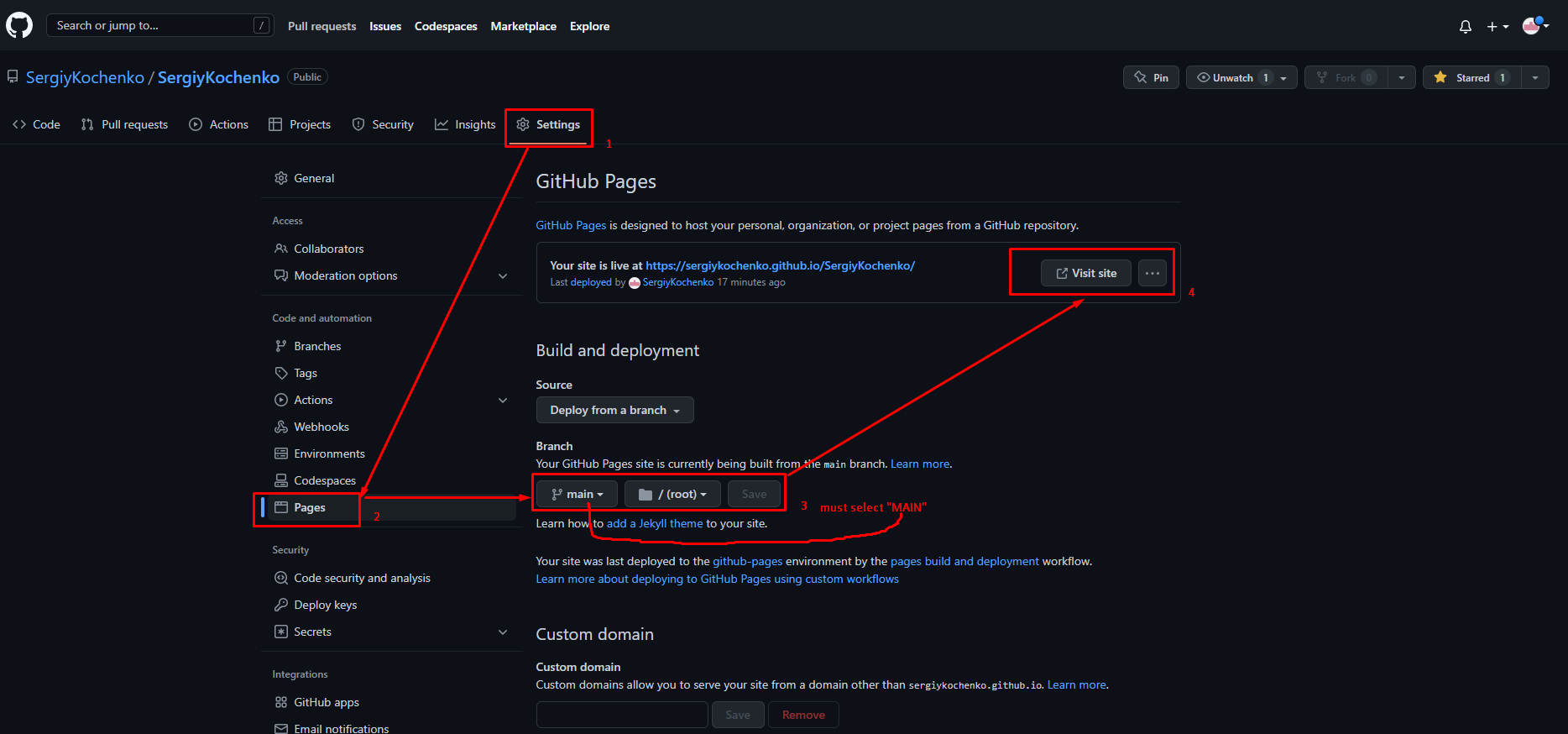Screen dimensions: 1568x734
Task: Open the Actions repo tab
Action: click(219, 124)
